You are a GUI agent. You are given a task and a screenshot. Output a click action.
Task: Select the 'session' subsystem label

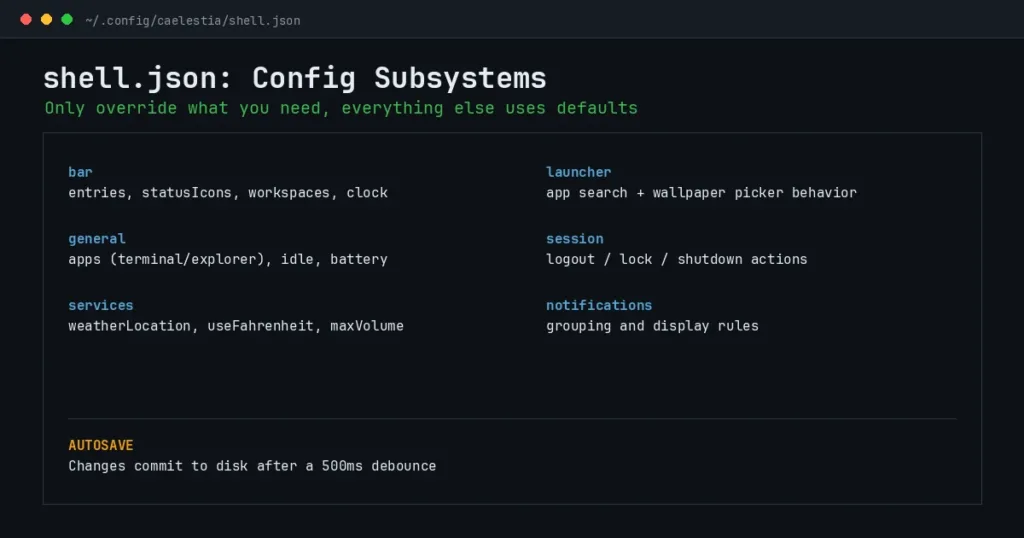click(575, 238)
